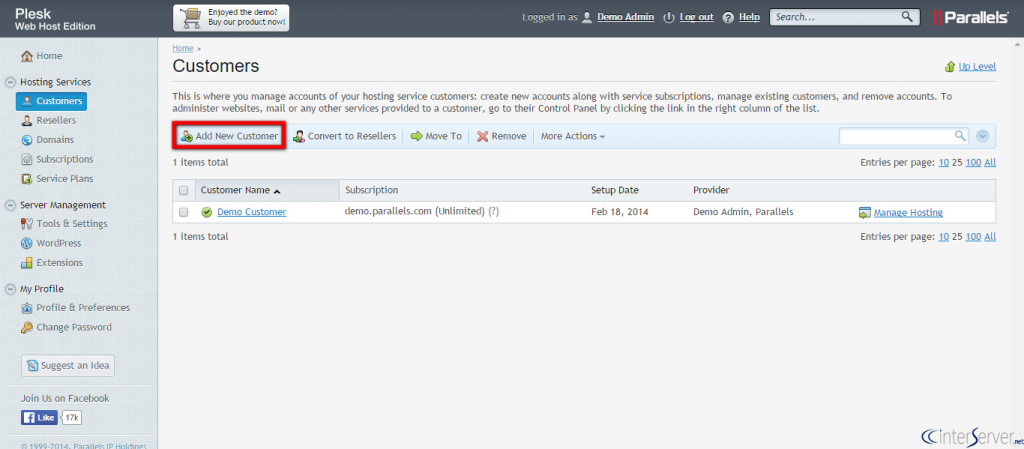Sort by Customer Name column header
Screen dimensions: 1024x449
[240, 191]
